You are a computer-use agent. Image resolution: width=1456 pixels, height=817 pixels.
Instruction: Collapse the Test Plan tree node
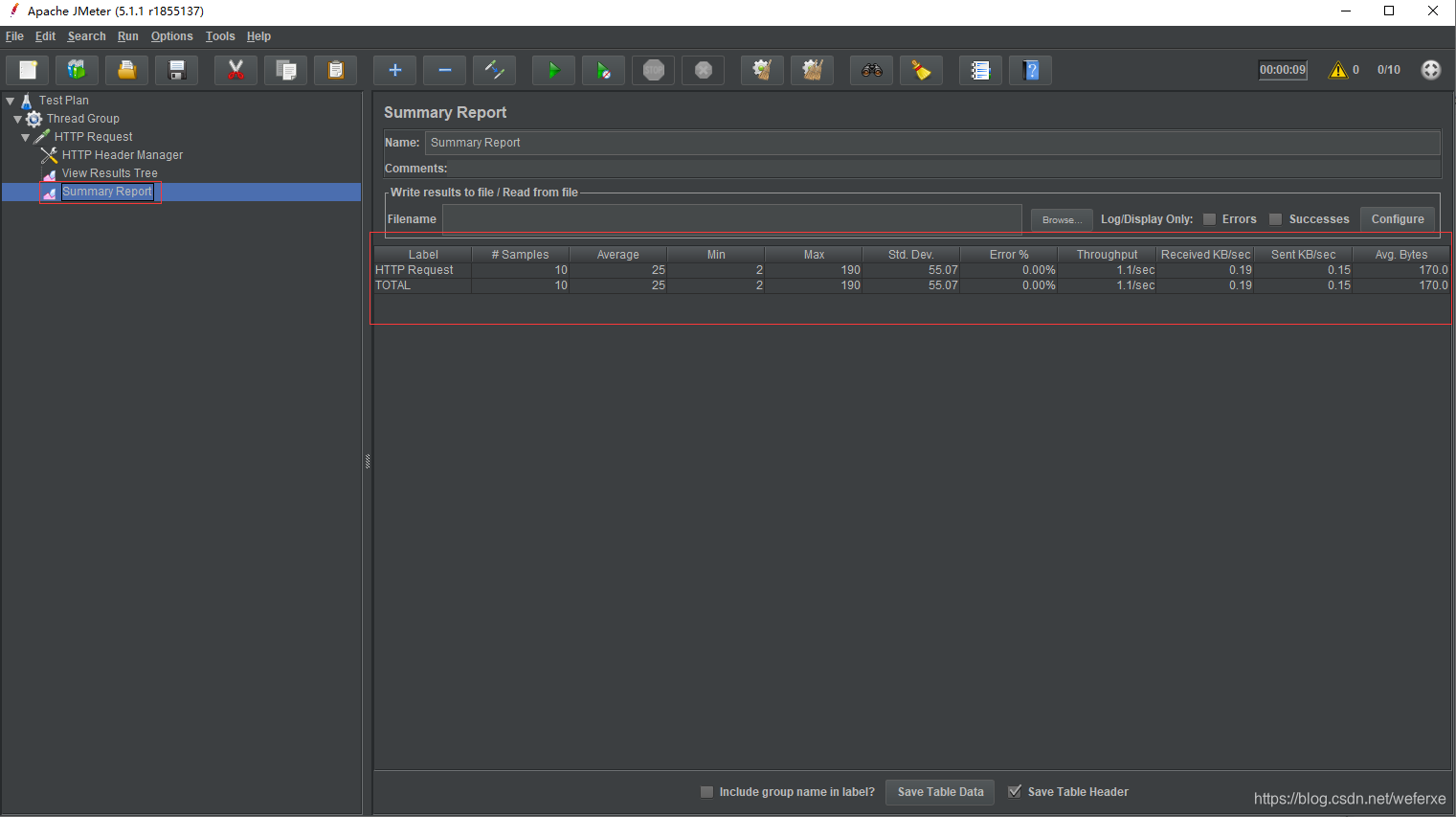click(11, 100)
